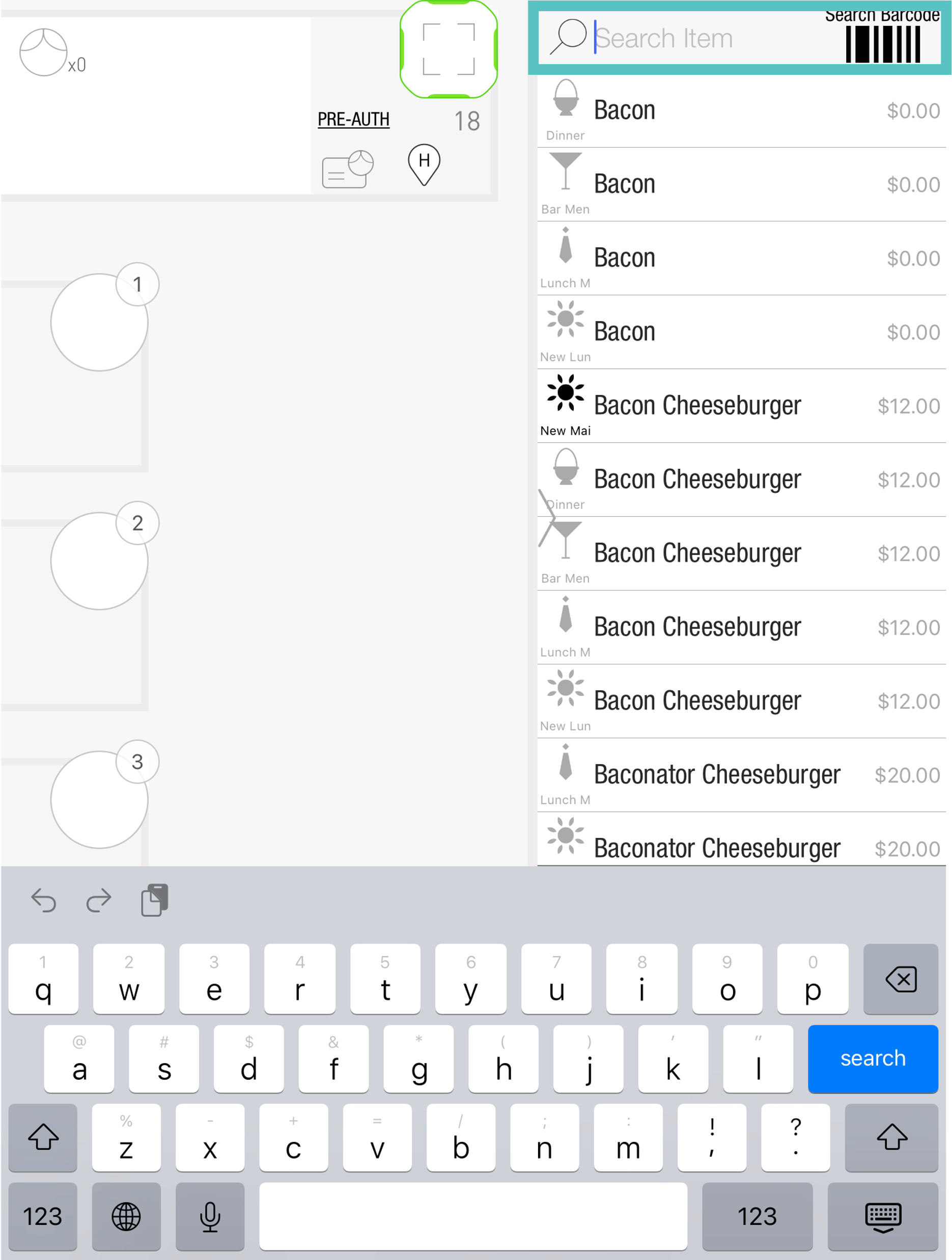Open the customer card icon
Viewport: 952px width, 1260px height.
tap(347, 169)
